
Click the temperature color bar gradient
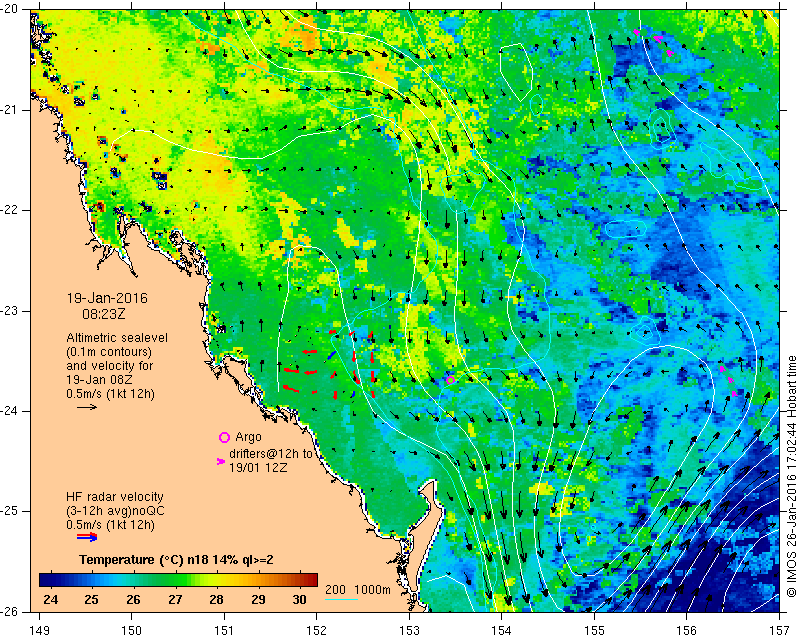pyautogui.click(x=179, y=580)
